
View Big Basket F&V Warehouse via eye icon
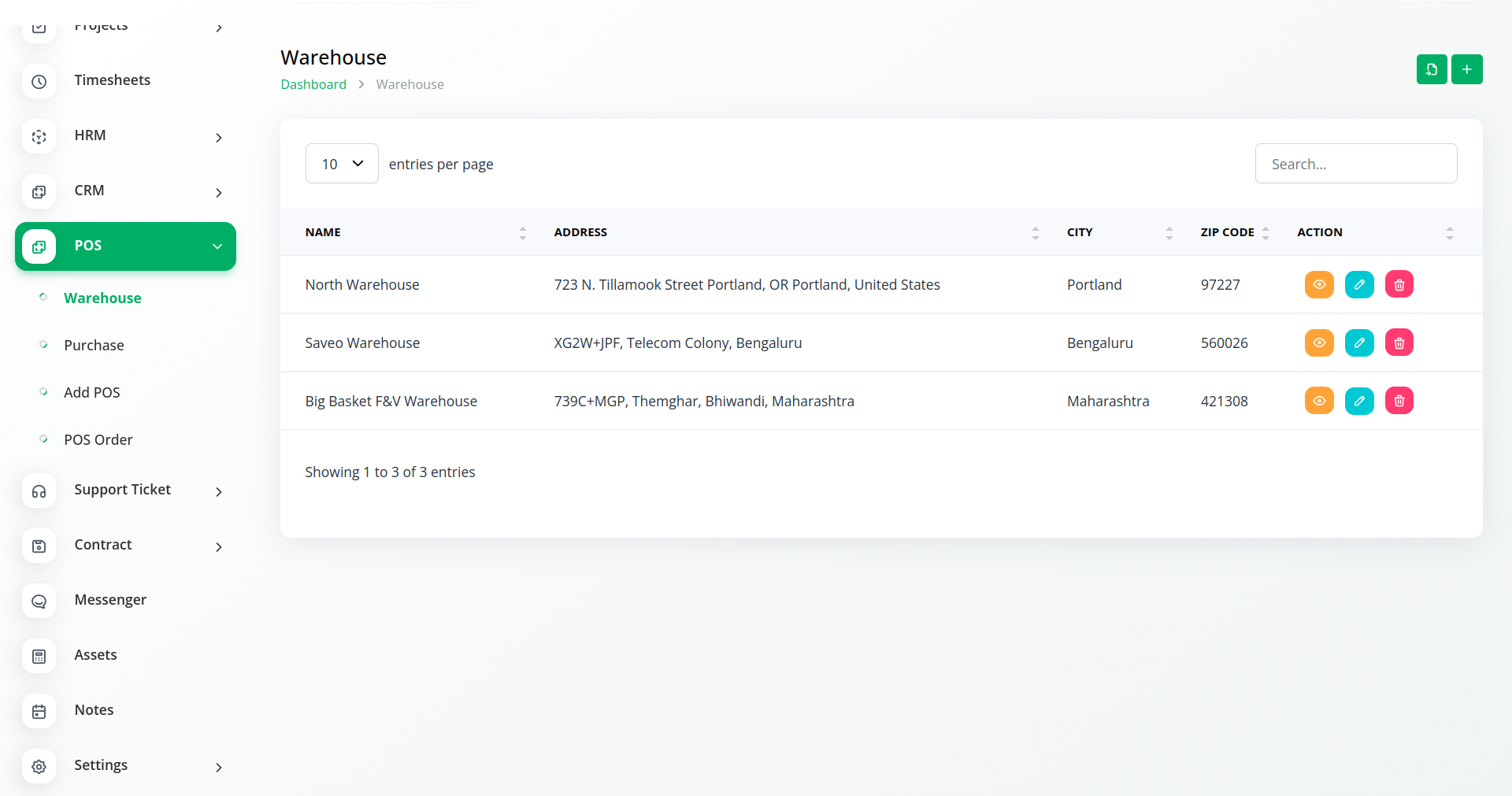pyautogui.click(x=1318, y=401)
